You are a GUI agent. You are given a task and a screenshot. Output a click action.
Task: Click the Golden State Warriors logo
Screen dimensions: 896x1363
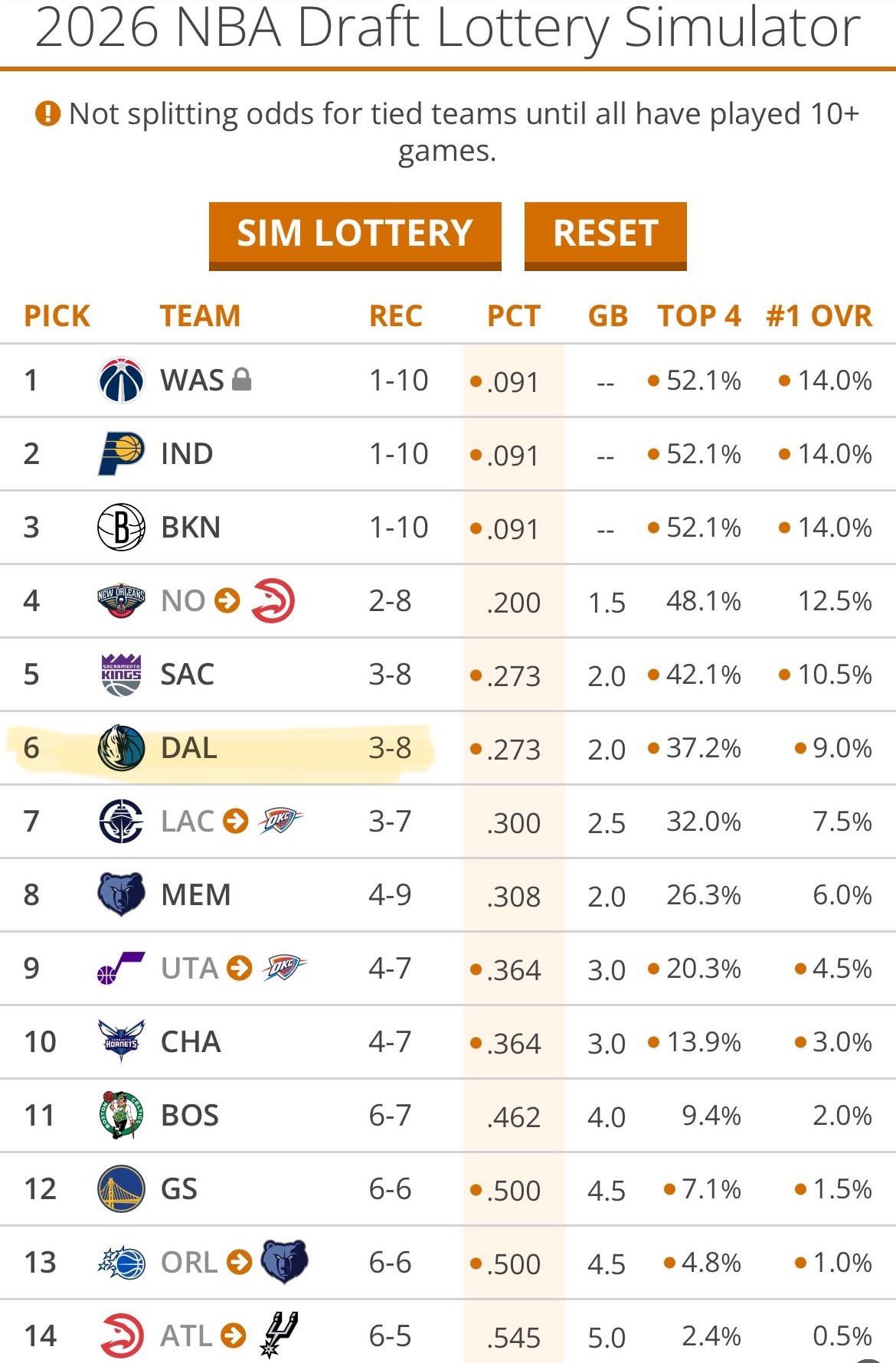click(121, 1188)
